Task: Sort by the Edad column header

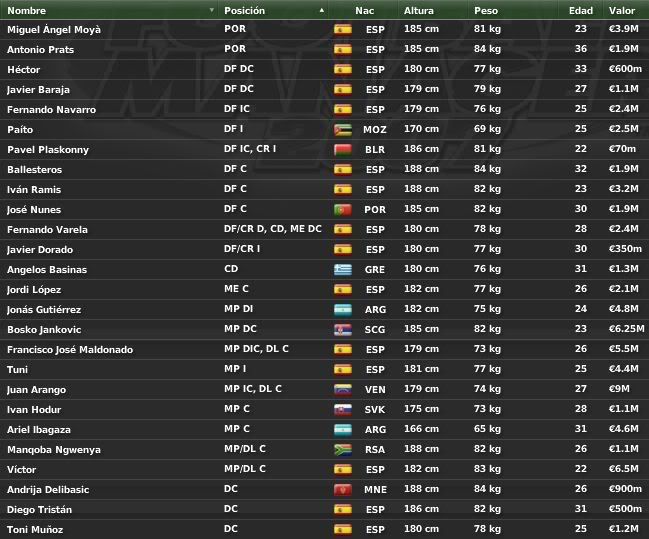Action: click(581, 10)
